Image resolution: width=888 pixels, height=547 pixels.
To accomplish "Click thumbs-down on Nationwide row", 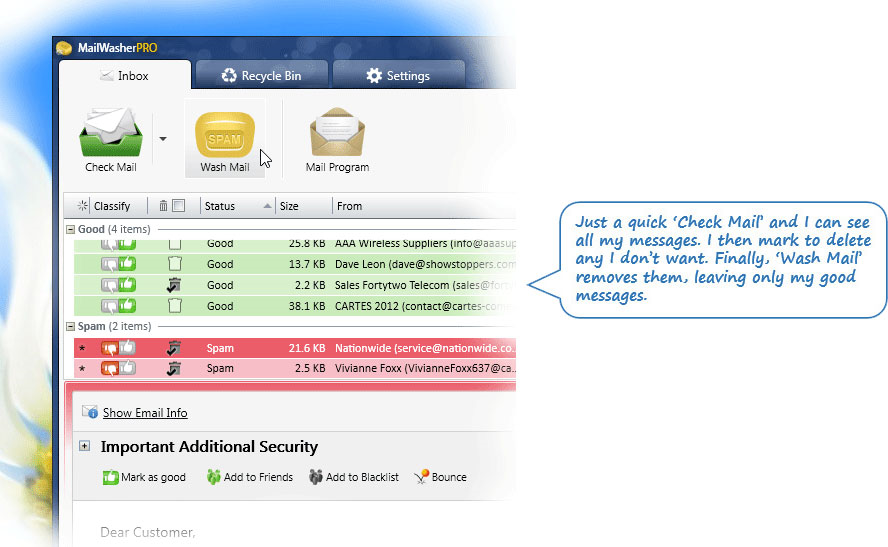I will pos(110,348).
